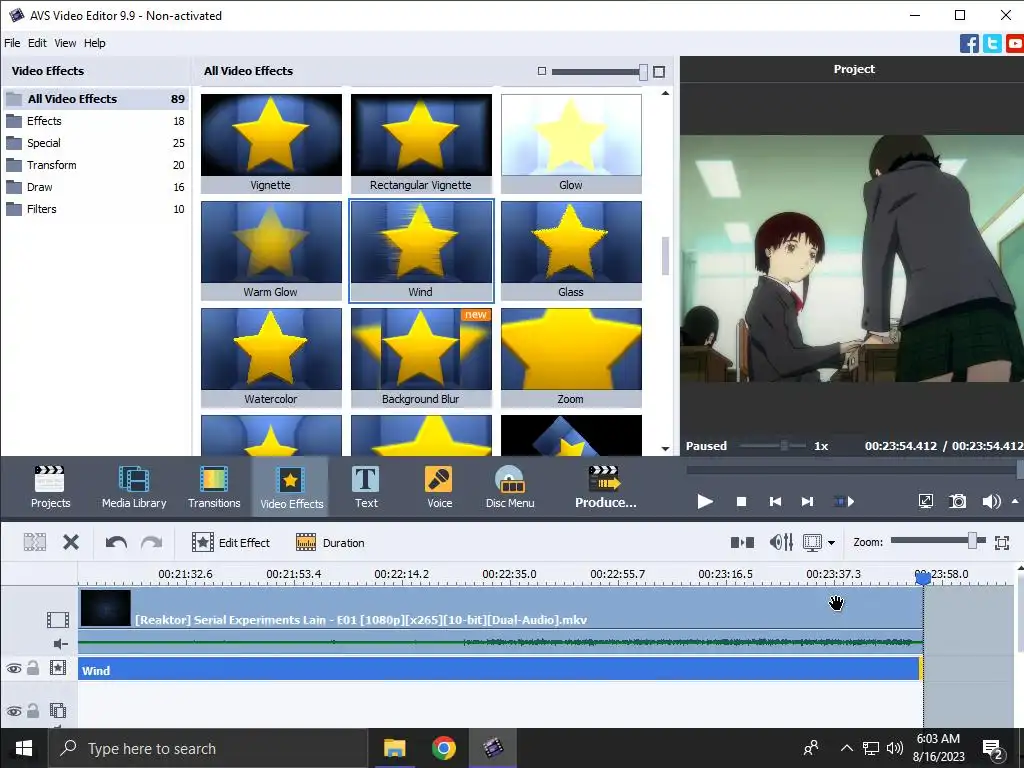The height and width of the screenshot is (768, 1024).
Task: Open the Disc Menu panel
Action: pos(510,487)
